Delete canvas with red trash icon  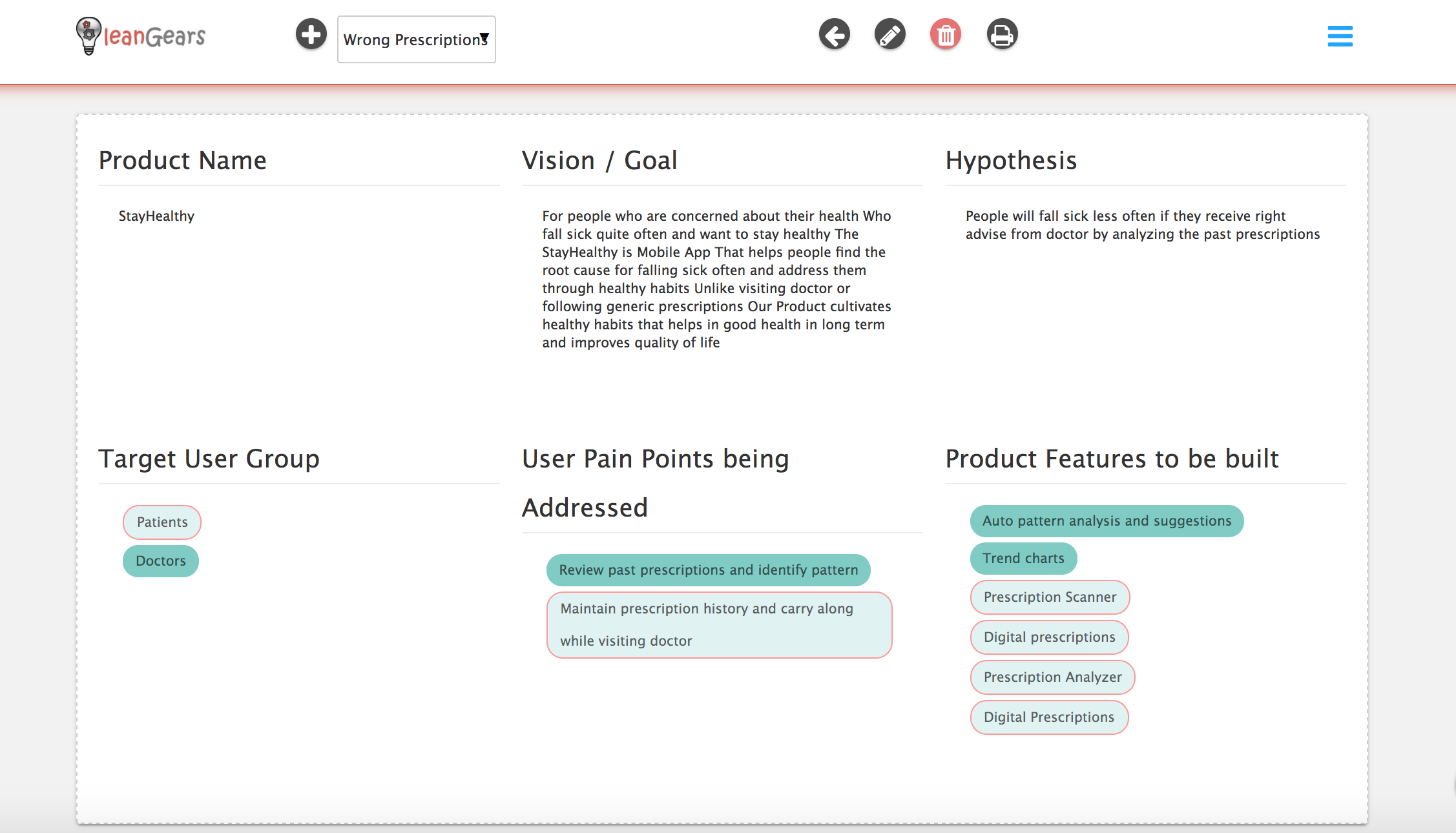pyautogui.click(x=945, y=34)
